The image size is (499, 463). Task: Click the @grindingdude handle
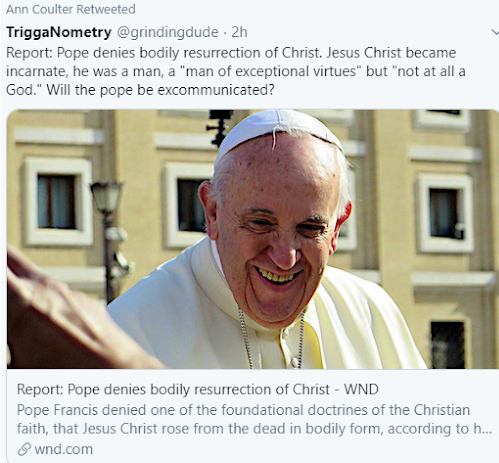(x=167, y=32)
